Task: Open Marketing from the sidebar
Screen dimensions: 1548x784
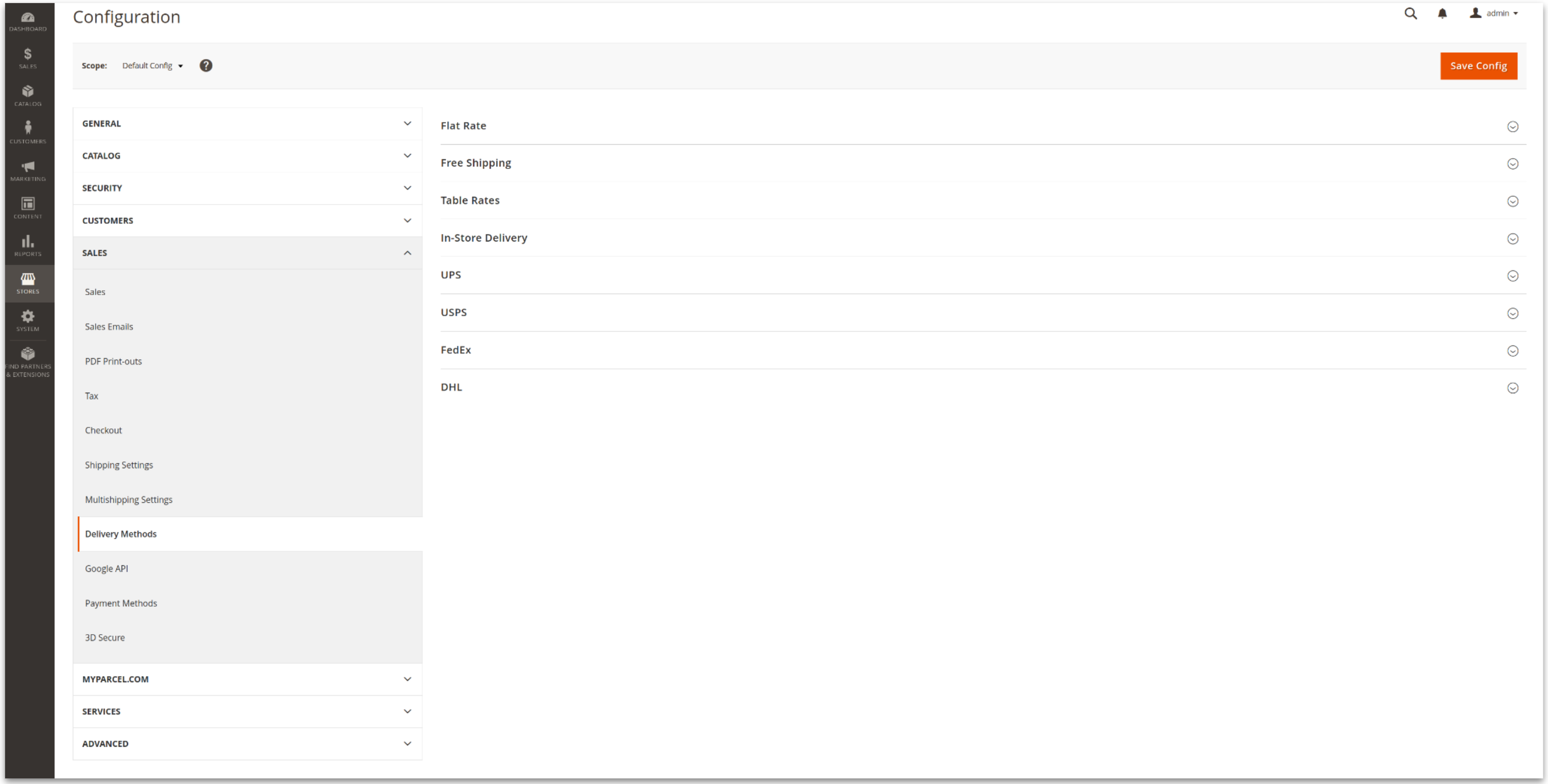Action: [27, 170]
